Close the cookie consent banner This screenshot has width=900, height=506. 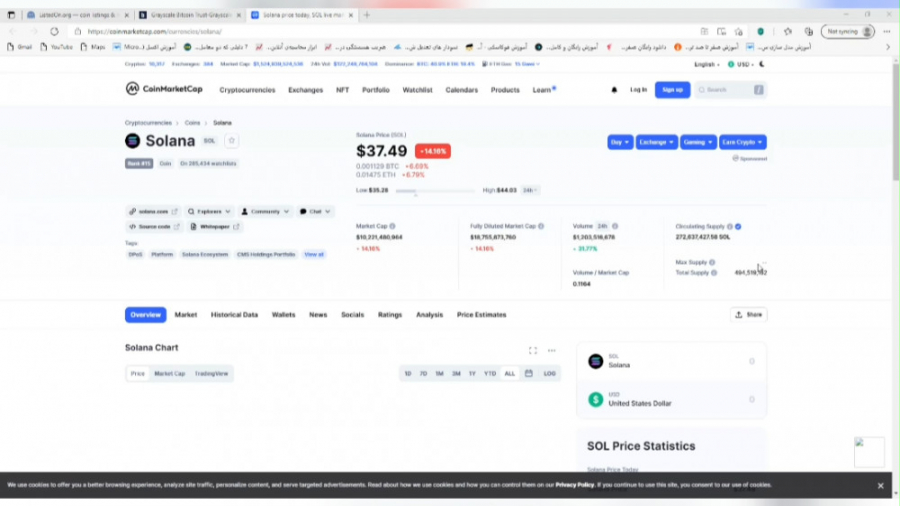click(x=880, y=486)
